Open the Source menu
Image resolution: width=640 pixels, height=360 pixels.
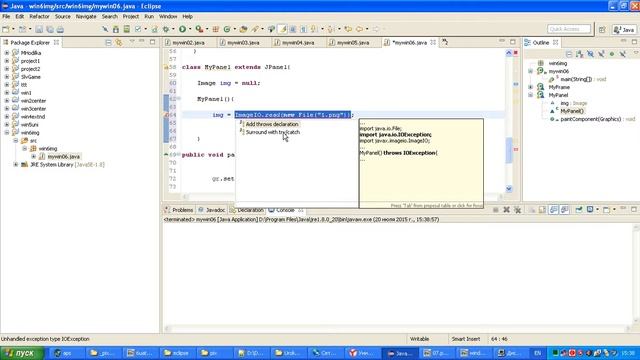coord(63,16)
